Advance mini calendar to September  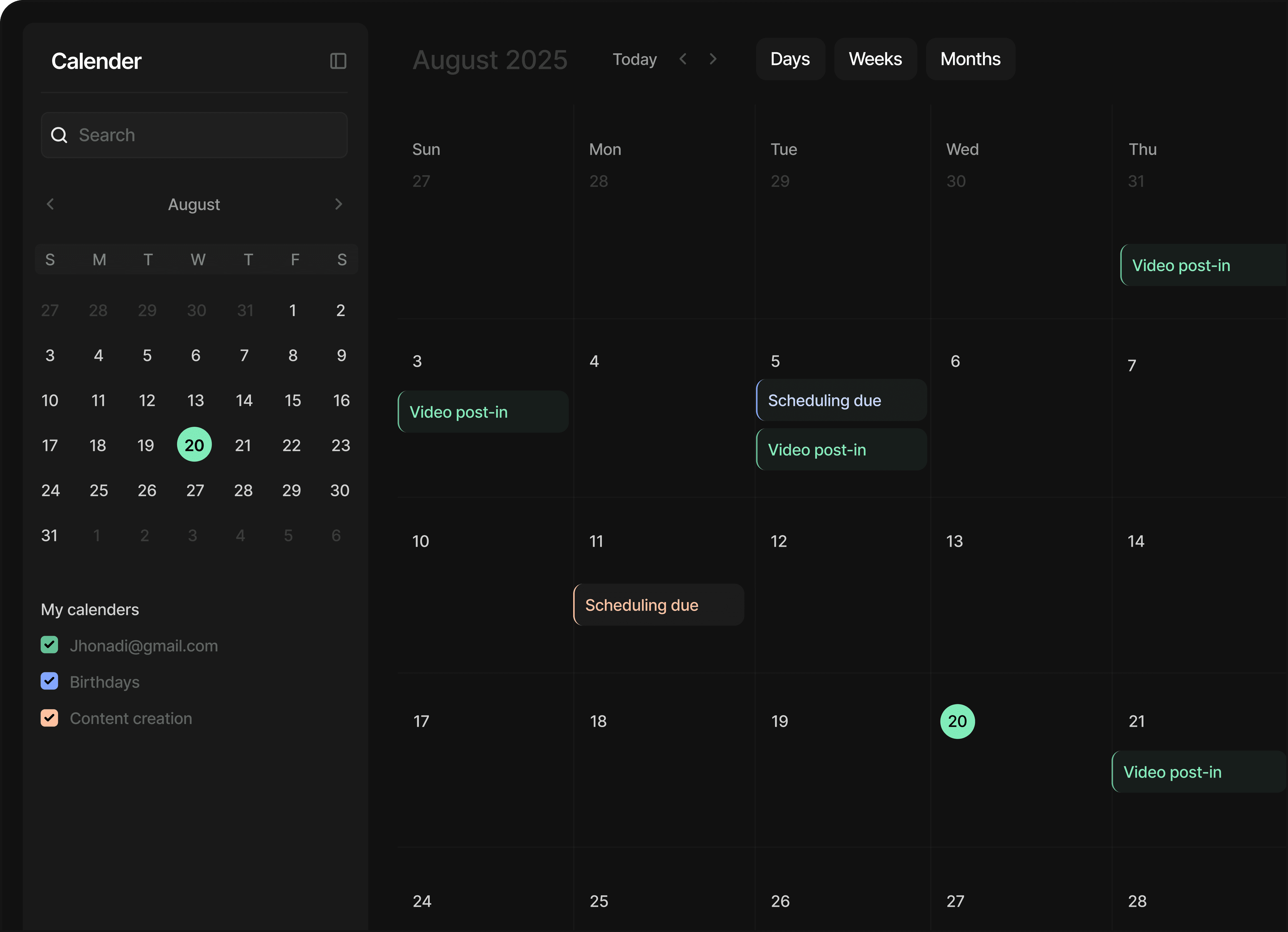(338, 204)
